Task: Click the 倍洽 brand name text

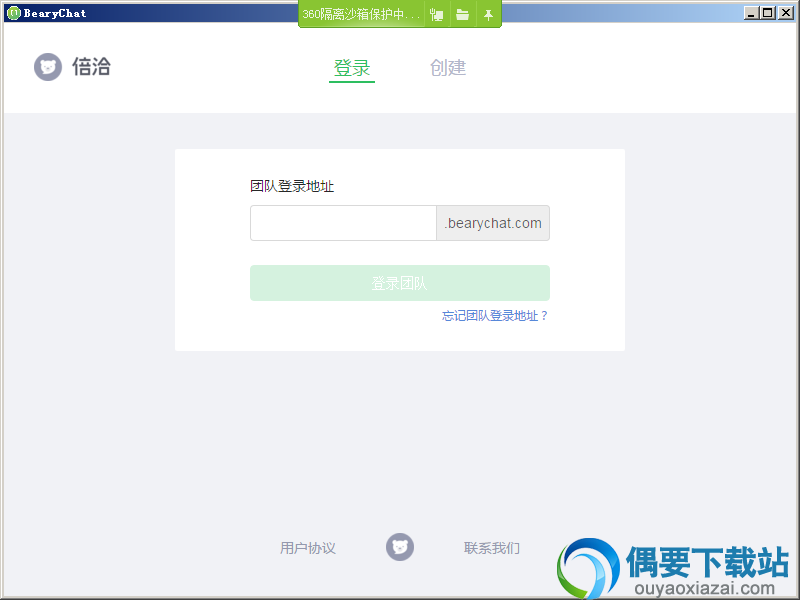Action: (x=91, y=67)
